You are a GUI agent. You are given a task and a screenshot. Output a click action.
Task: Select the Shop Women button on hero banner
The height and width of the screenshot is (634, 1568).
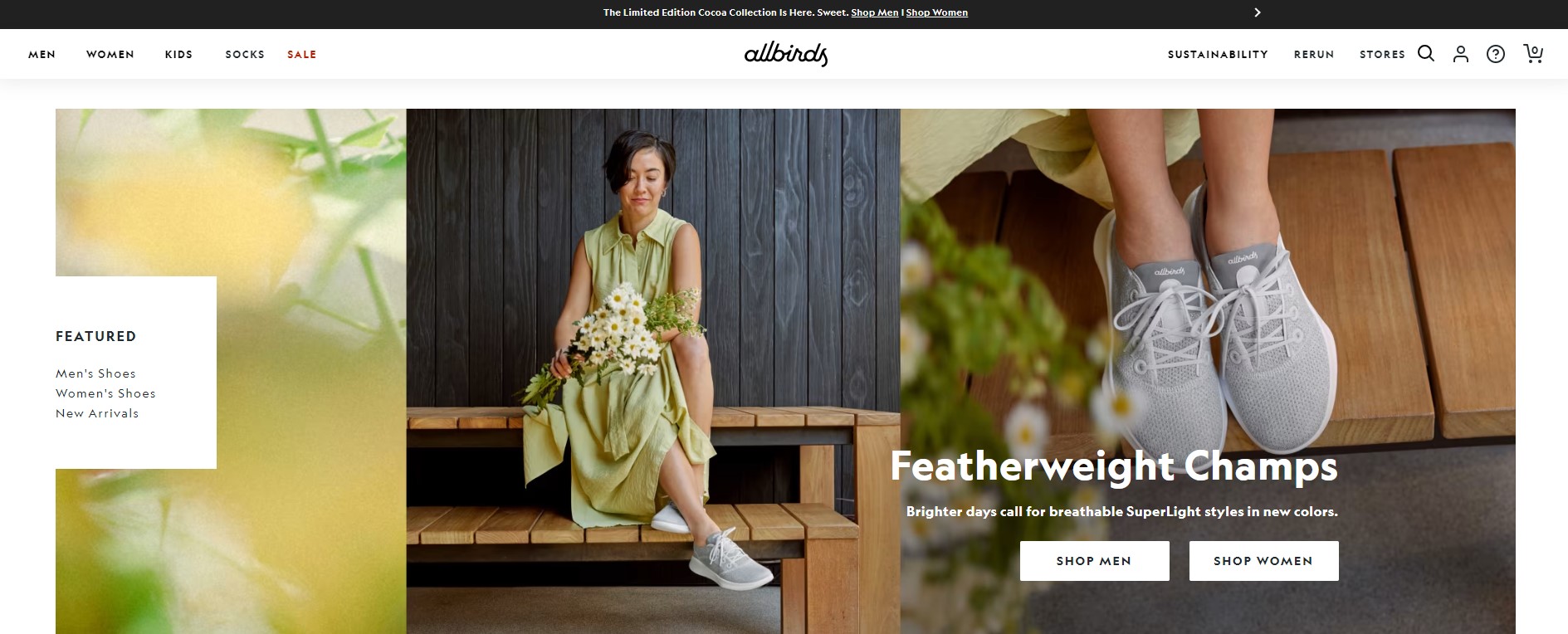pos(1263,561)
